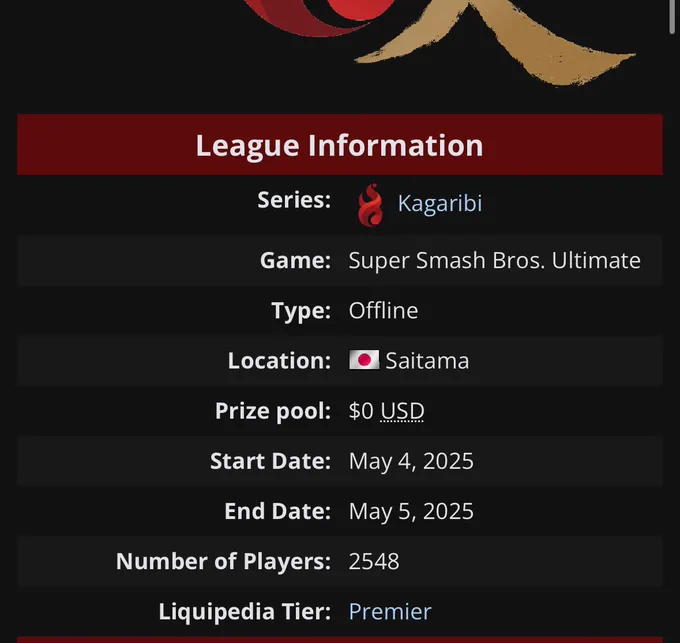Open the Premier tier link
Viewport: 680px width, 643px height.
390,611
